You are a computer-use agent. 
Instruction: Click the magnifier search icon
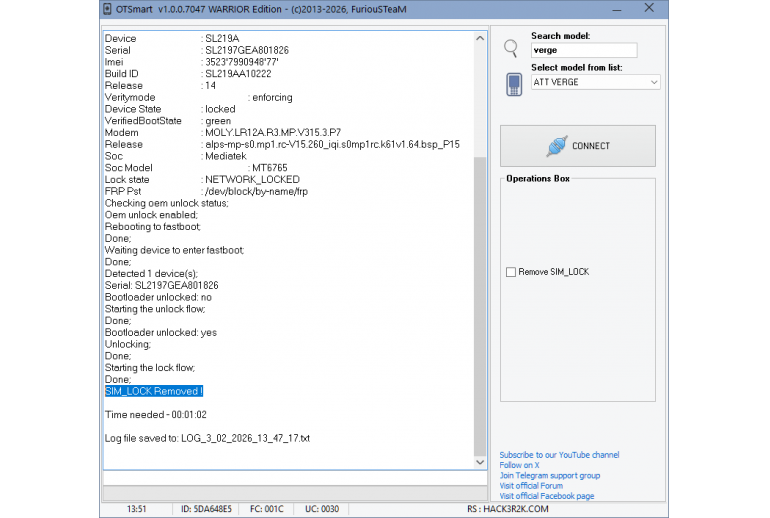click(x=511, y=47)
